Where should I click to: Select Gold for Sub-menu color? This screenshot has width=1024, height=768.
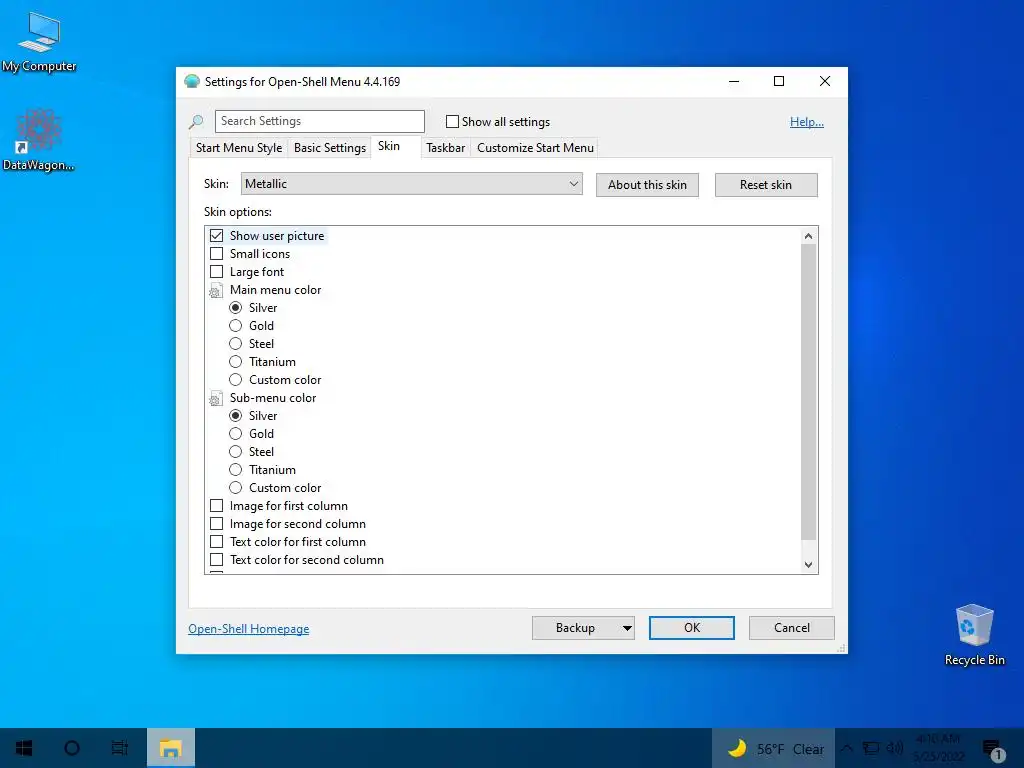(236, 434)
